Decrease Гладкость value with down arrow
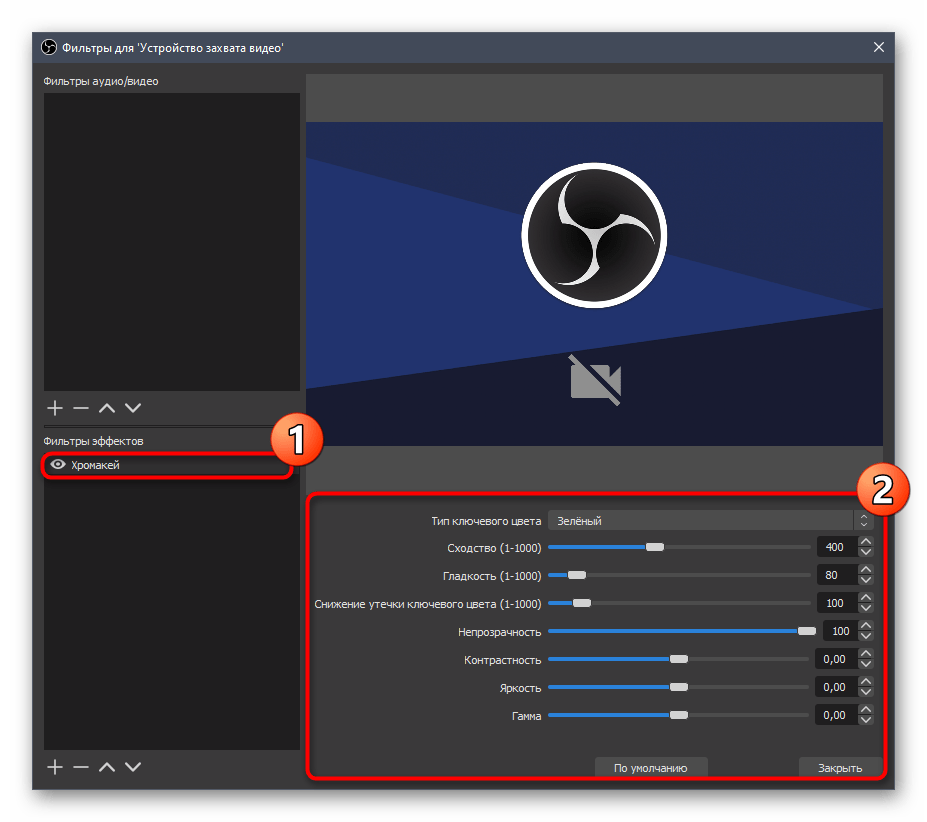 (866, 580)
